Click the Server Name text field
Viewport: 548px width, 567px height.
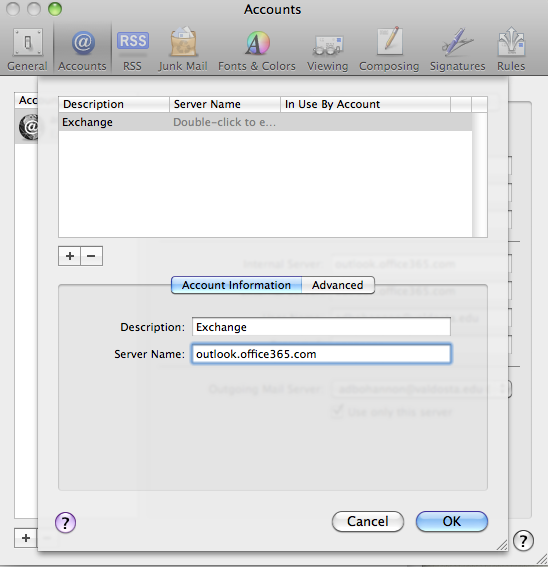[321, 354]
